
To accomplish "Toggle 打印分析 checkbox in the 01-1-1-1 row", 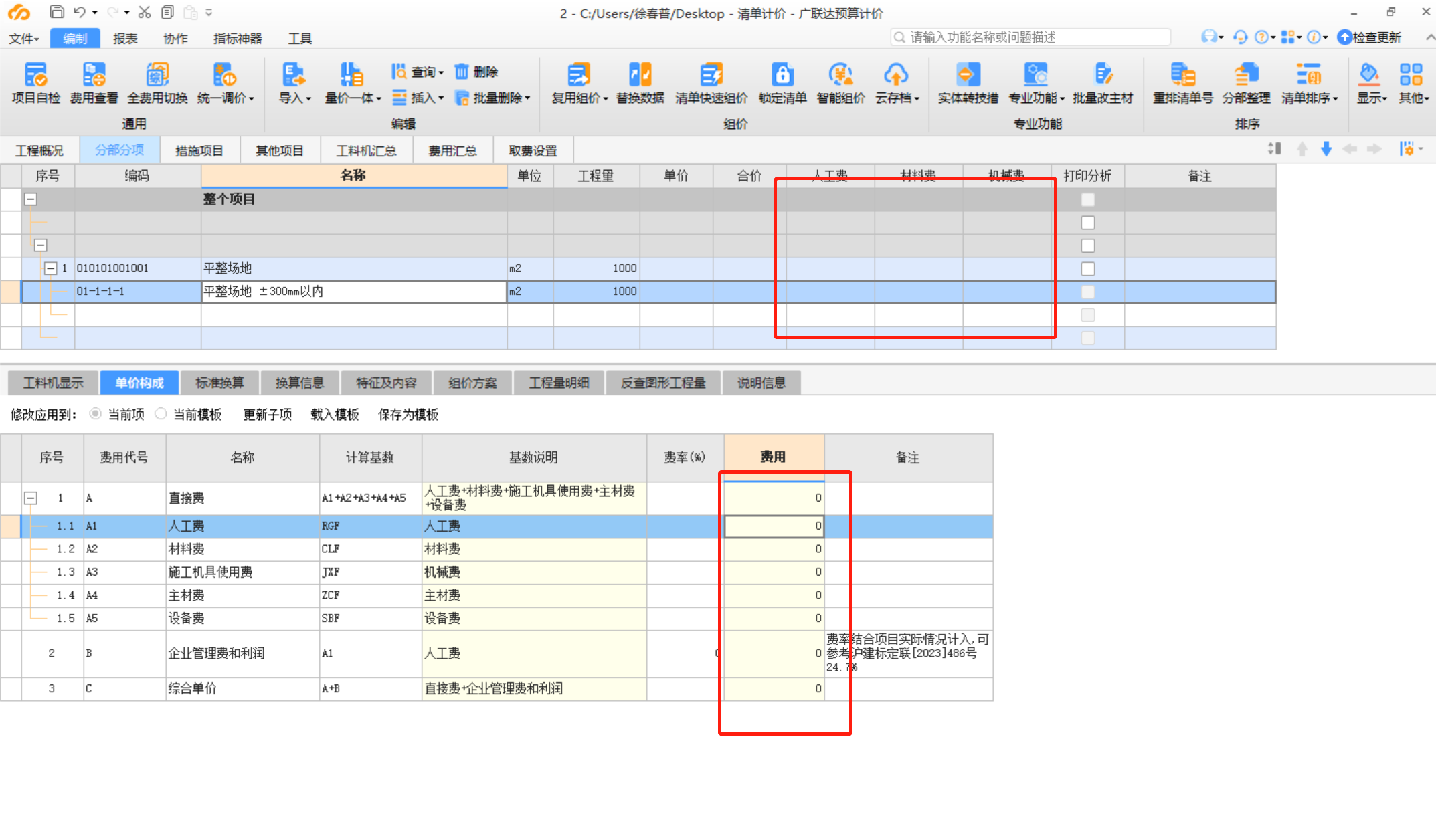I will coord(1088,292).
